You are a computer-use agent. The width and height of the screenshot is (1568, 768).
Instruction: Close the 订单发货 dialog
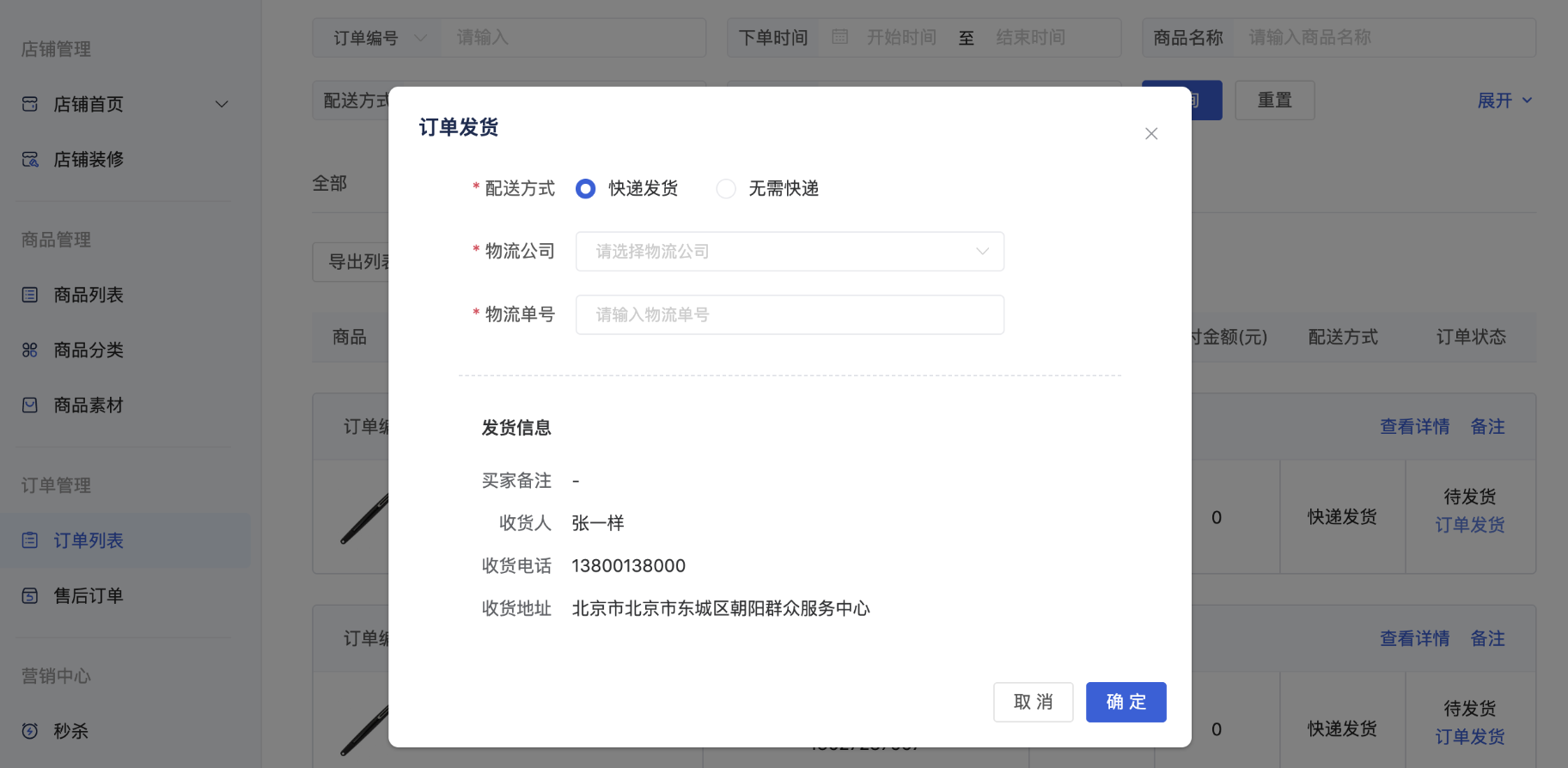pos(1151,133)
